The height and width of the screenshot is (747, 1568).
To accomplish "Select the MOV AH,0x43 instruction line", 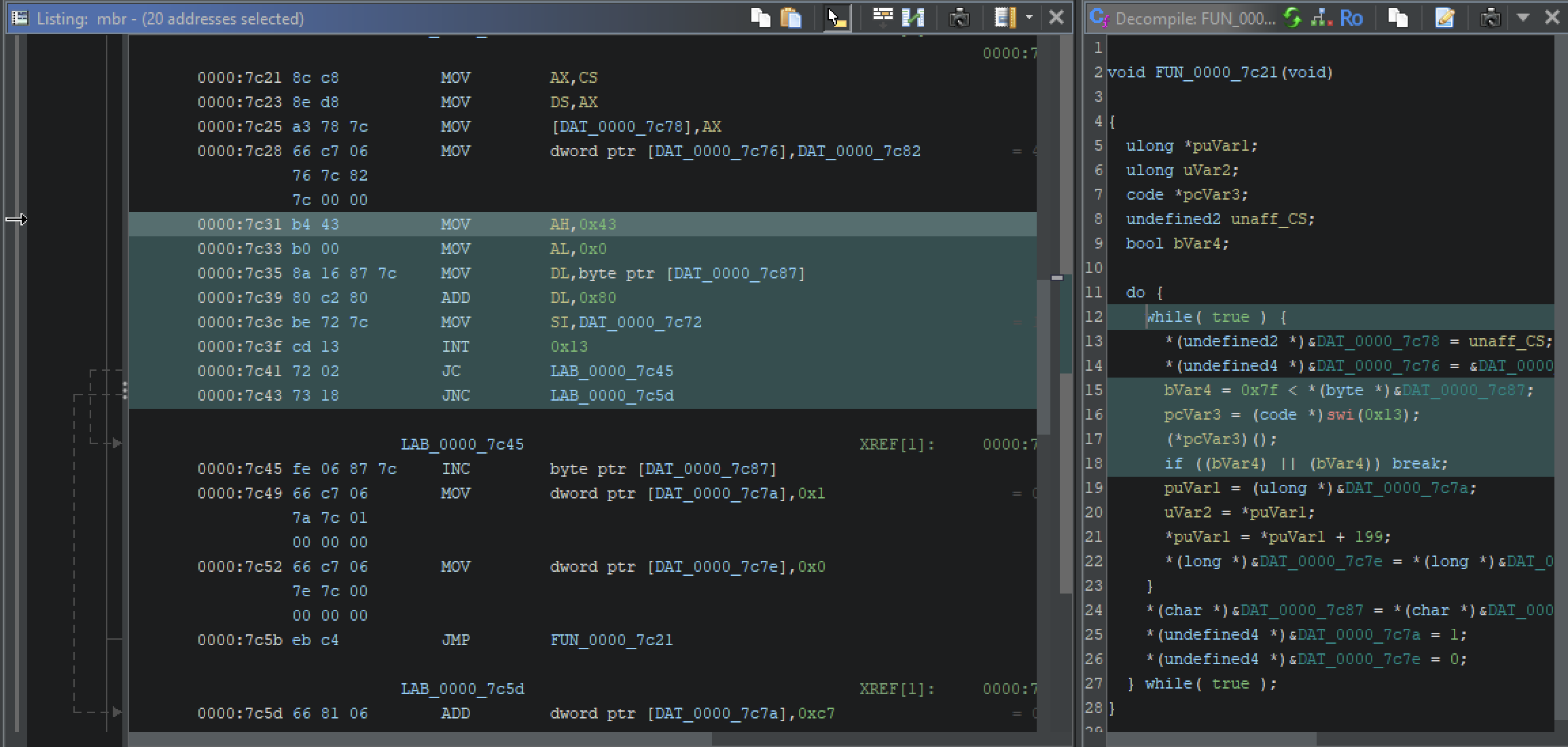I will (x=583, y=224).
